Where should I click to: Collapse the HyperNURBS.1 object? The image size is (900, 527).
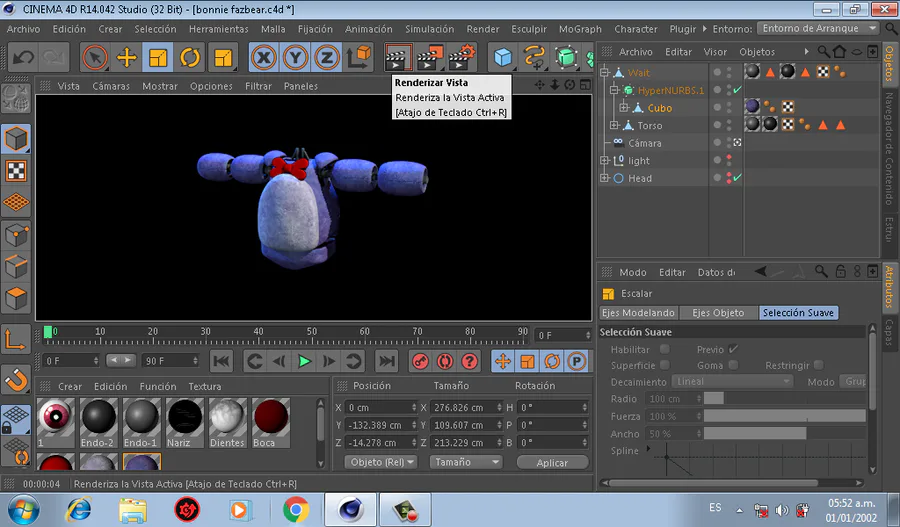[614, 90]
